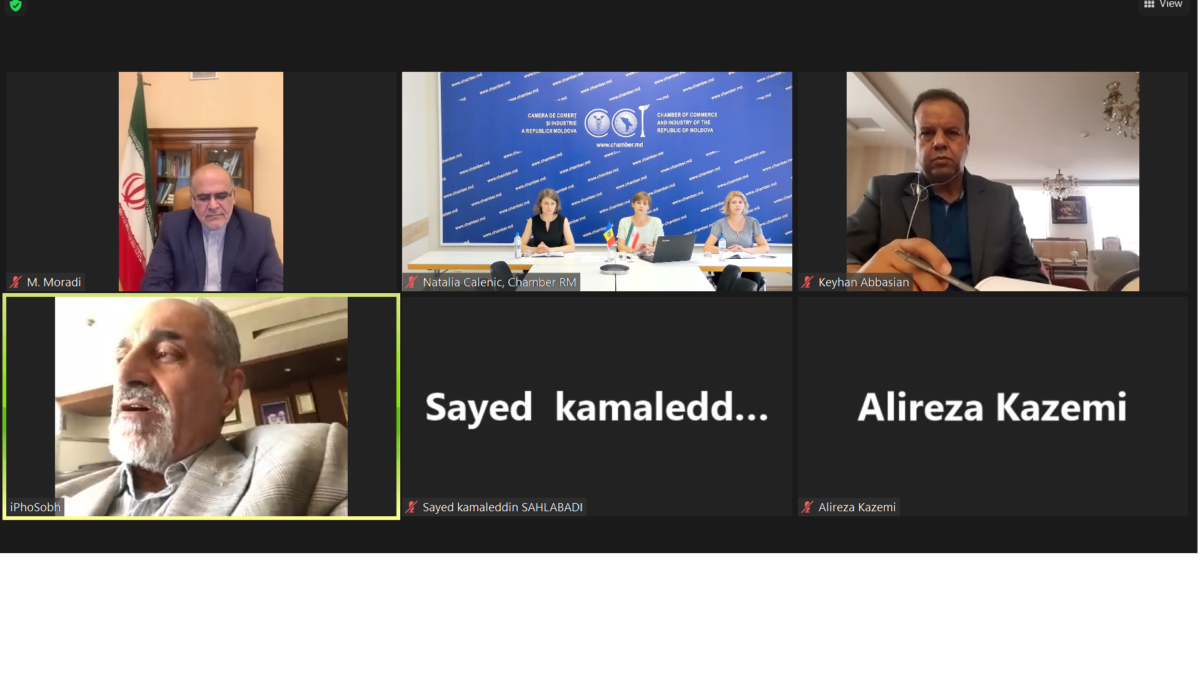Select the large Alireza Kazemi placeholder tile
Screen dimensions: 1200x675
(x=993, y=406)
